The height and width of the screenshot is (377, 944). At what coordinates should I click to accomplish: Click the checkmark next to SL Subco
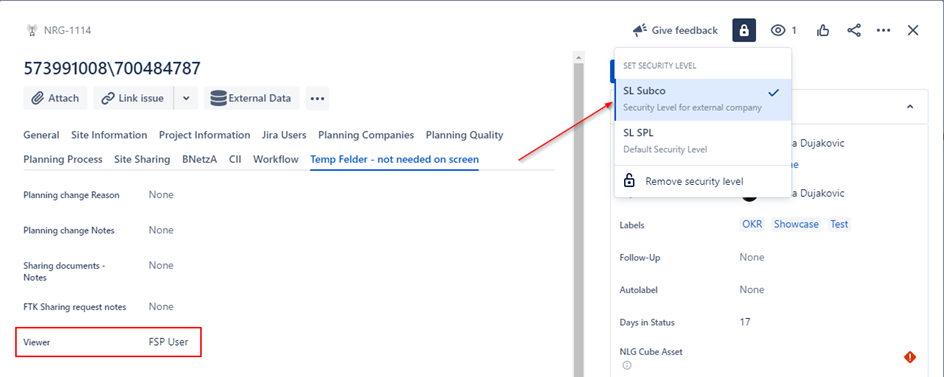coord(774,93)
